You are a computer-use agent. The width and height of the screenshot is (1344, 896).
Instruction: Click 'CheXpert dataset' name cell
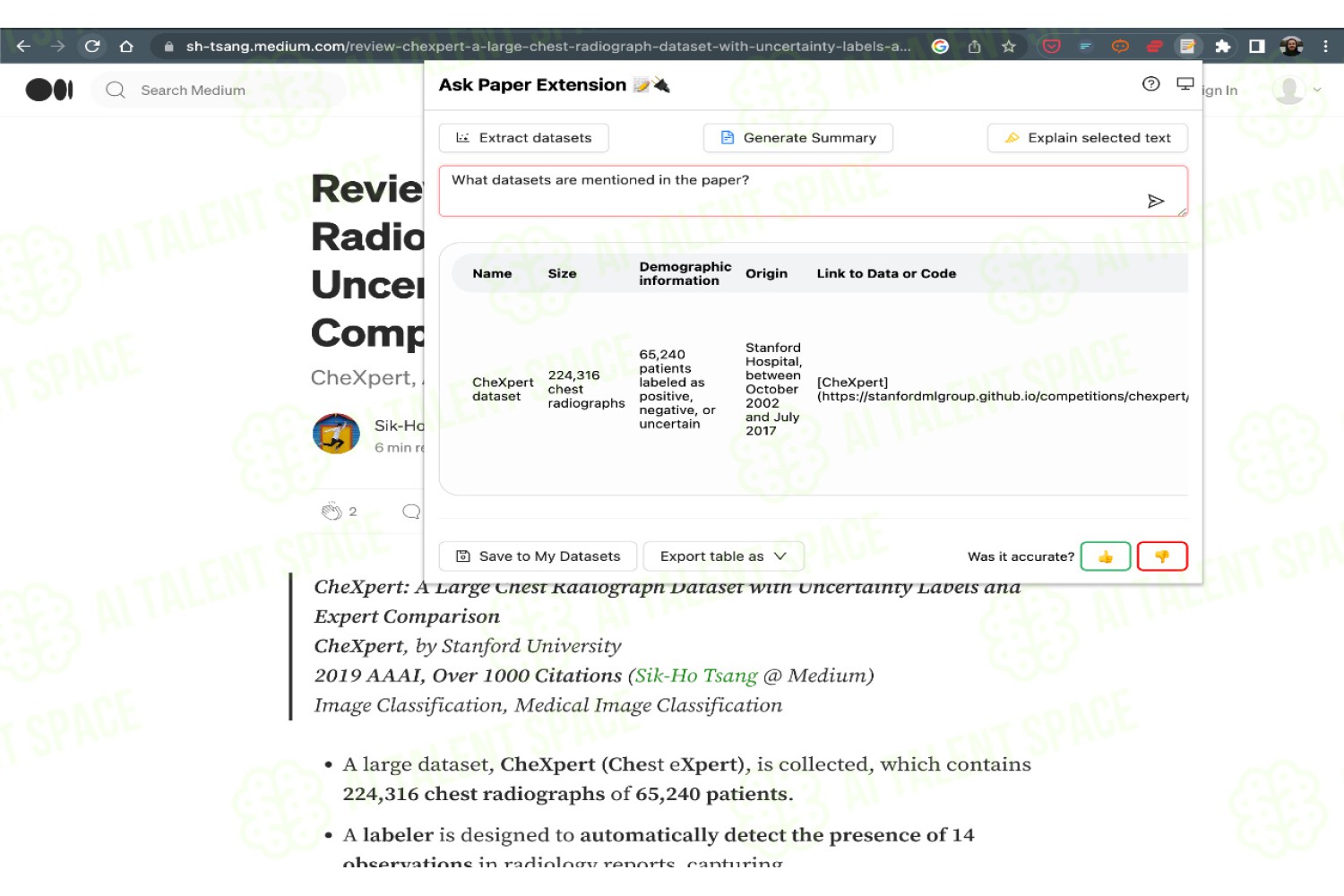503,390
